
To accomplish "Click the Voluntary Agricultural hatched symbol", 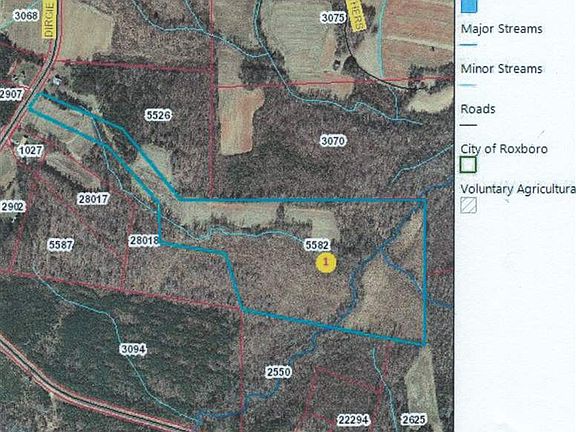I will pyautogui.click(x=469, y=205).
